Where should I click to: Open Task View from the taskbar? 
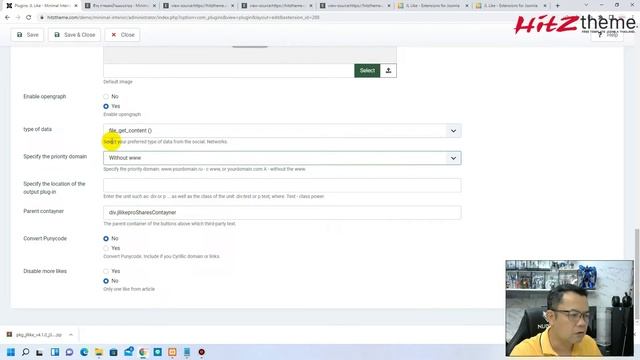pyautogui.click(x=40, y=352)
